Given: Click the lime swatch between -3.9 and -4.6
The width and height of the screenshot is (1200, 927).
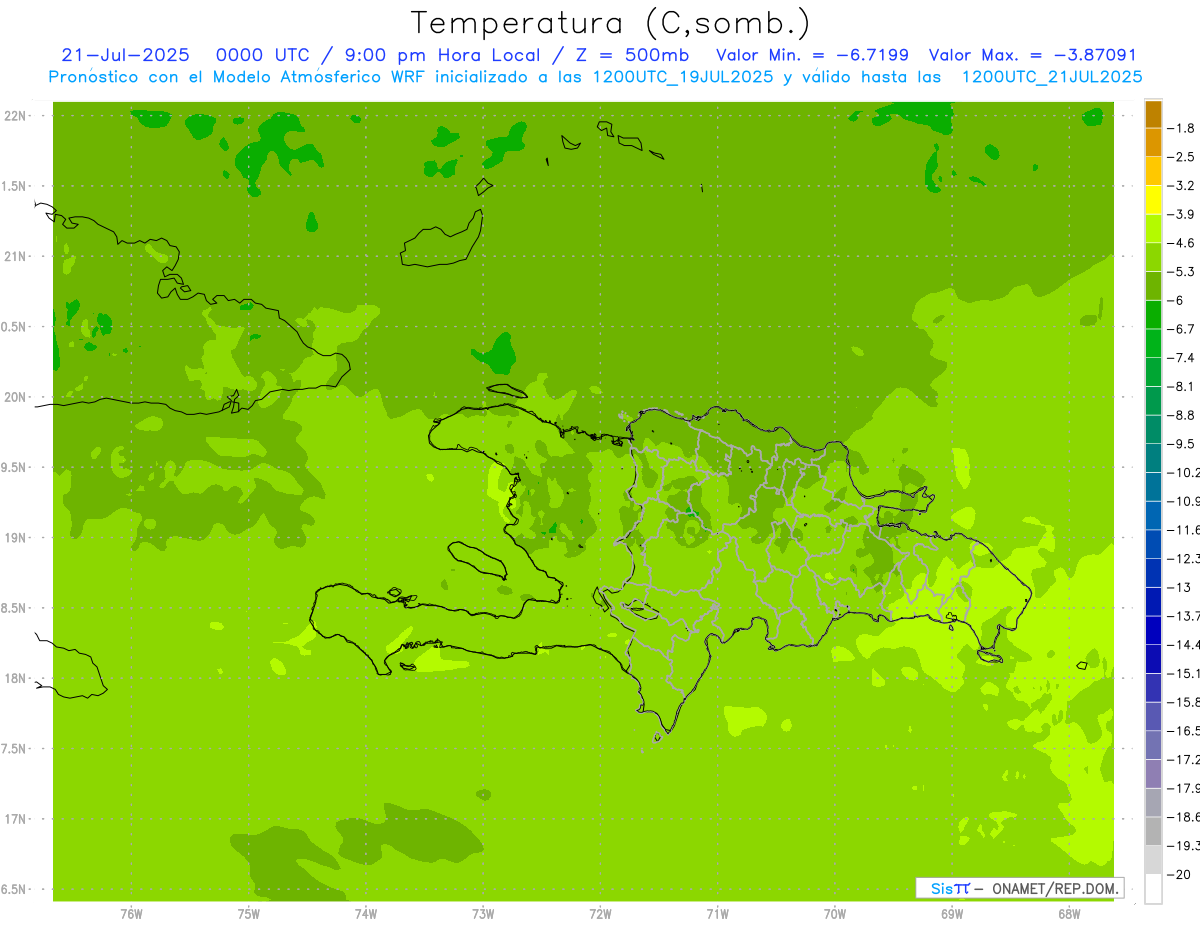Looking at the screenshot, I should tap(1153, 229).
